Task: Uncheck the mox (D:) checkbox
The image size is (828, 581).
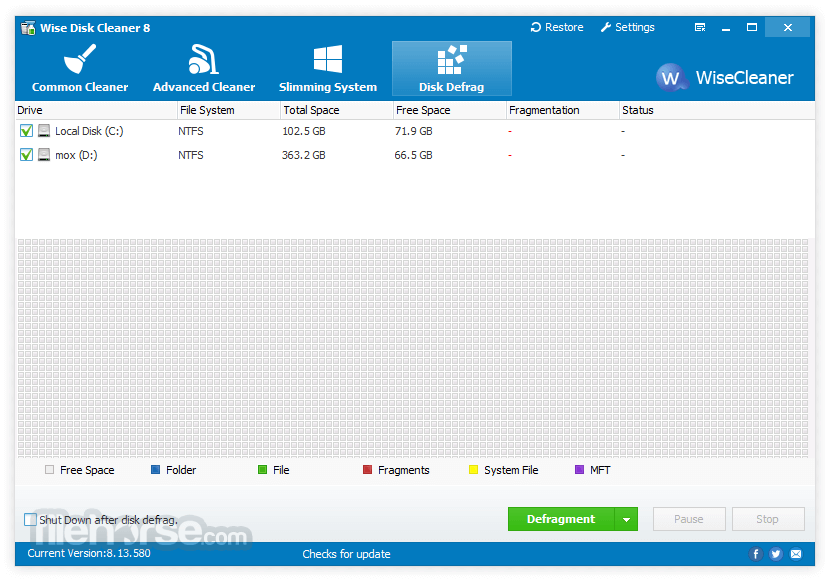Action: tap(26, 155)
